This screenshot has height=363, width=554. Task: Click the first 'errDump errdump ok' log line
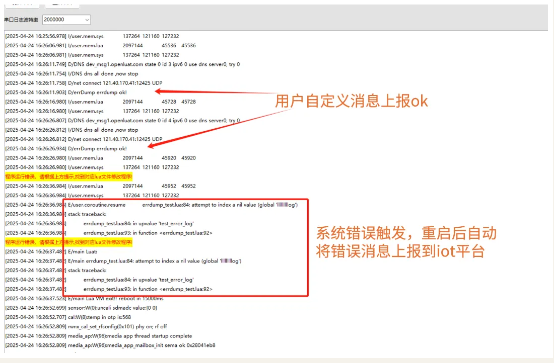click(66, 92)
